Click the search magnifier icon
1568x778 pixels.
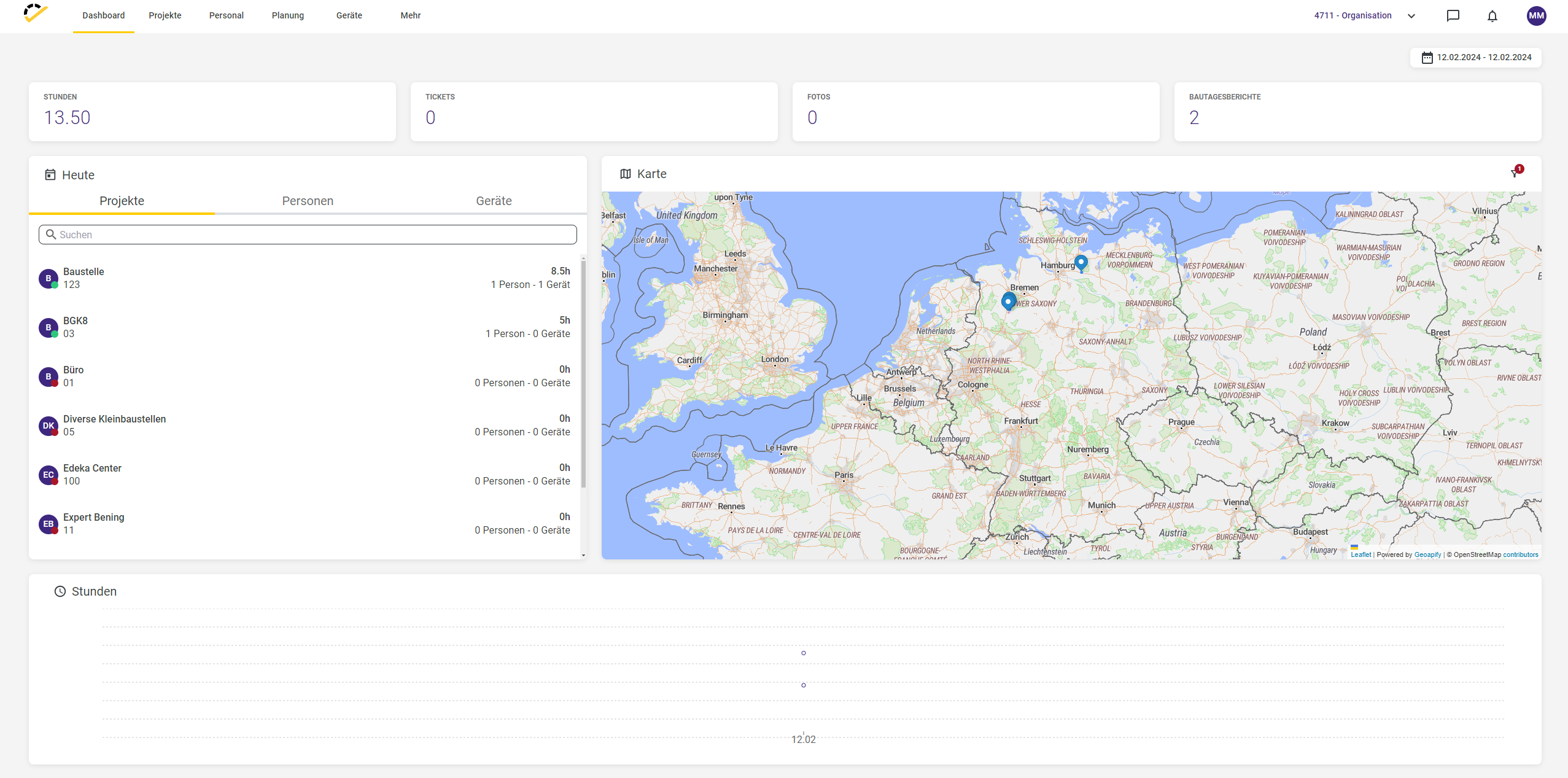coord(51,234)
